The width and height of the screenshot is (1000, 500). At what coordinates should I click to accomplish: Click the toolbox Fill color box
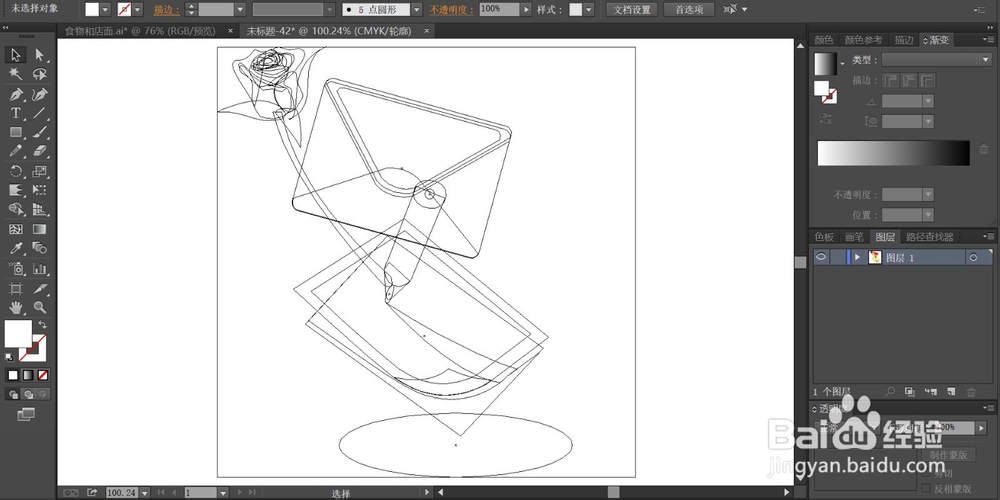(18, 334)
